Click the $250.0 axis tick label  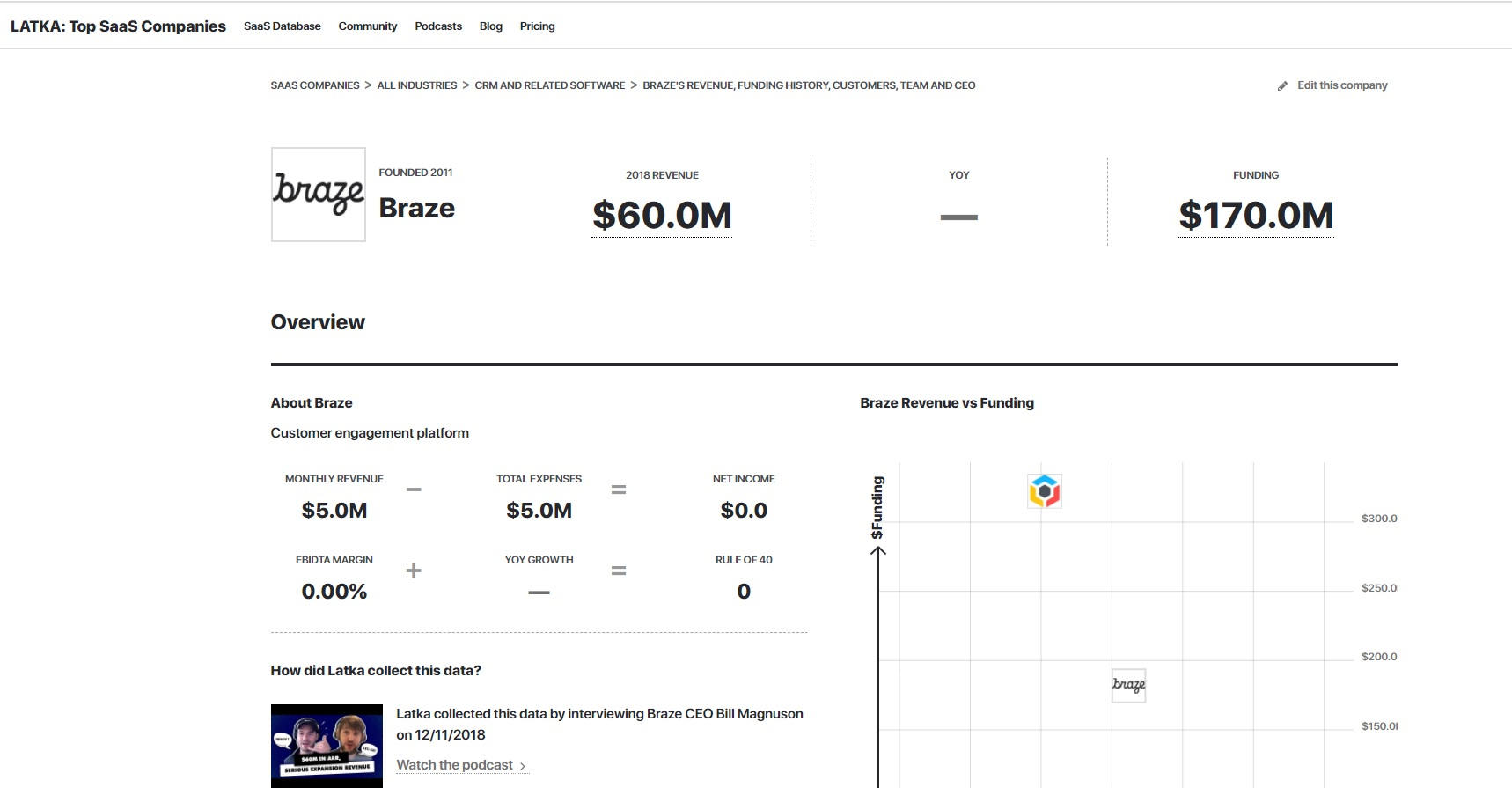(1379, 588)
